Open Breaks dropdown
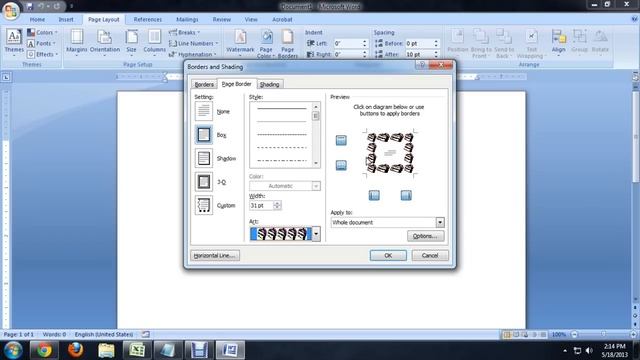 (184, 32)
